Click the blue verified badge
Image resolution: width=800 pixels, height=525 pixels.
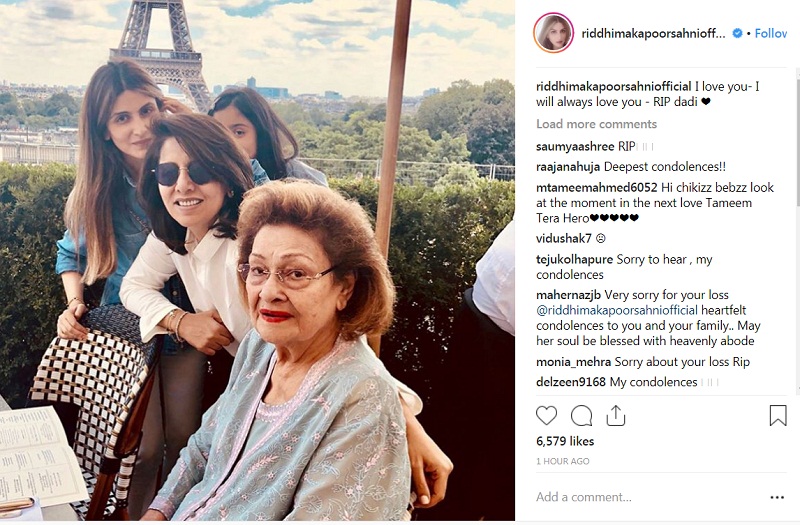[737, 33]
